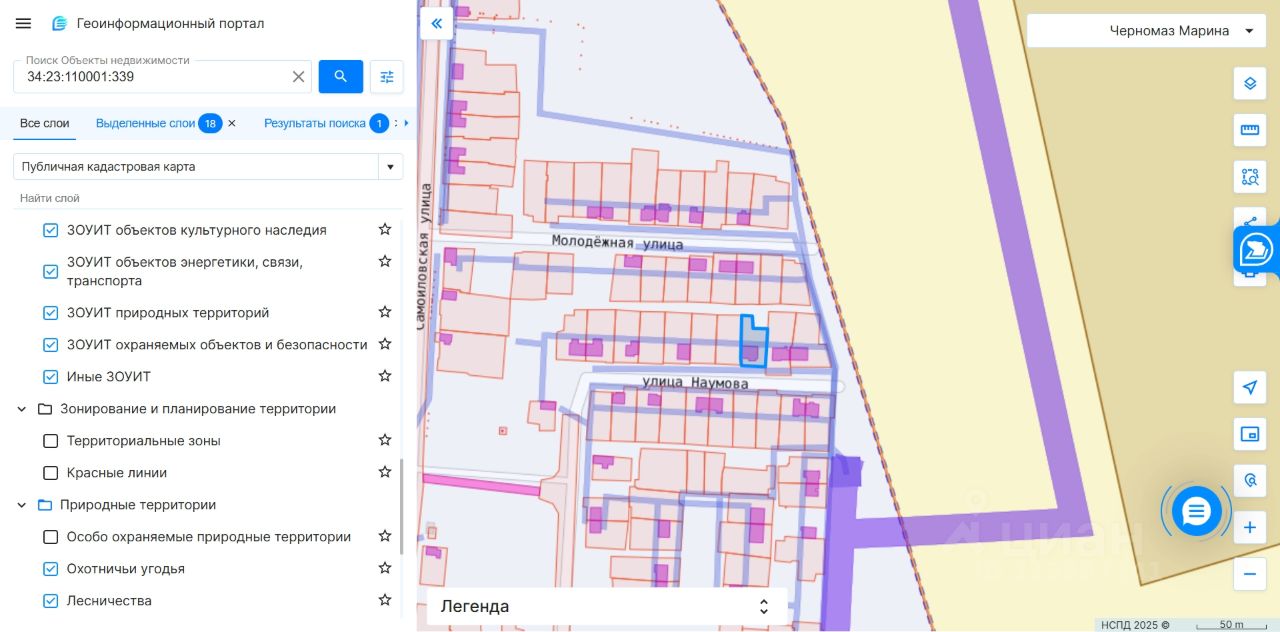This screenshot has height=632, width=1280.
Task: Enable the Красные линии layer
Action: click(51, 473)
